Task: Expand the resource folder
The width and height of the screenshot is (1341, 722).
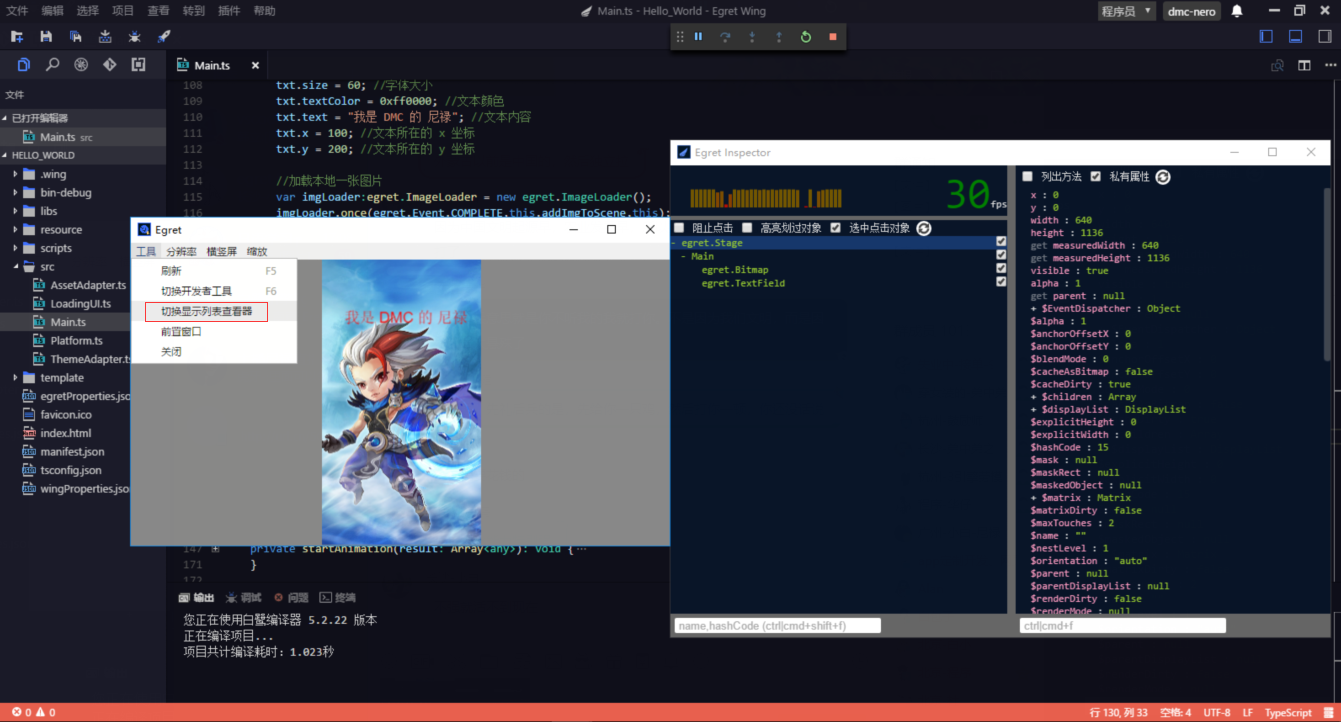Action: click(16, 230)
